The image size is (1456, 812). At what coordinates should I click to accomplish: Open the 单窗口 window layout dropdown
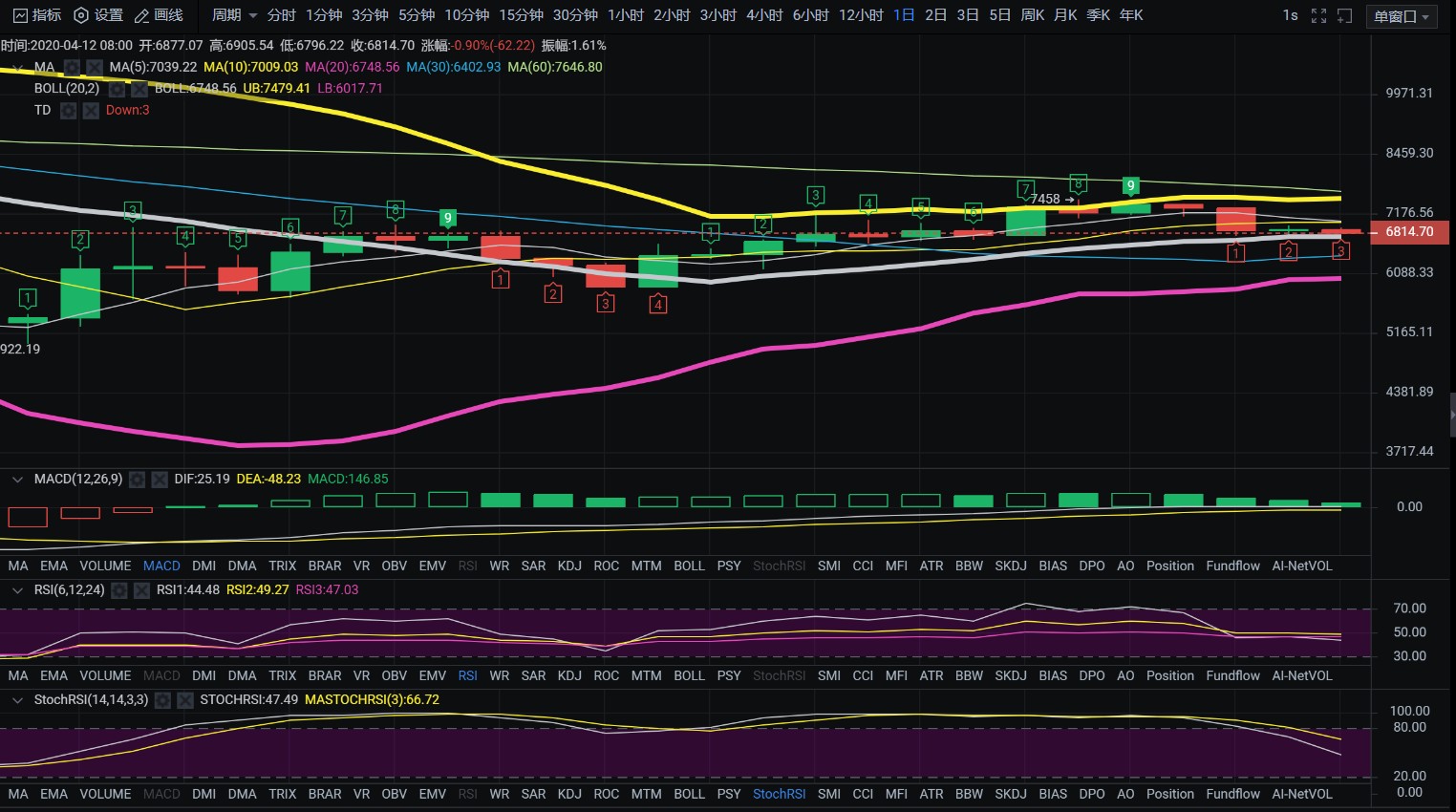pyautogui.click(x=1401, y=14)
